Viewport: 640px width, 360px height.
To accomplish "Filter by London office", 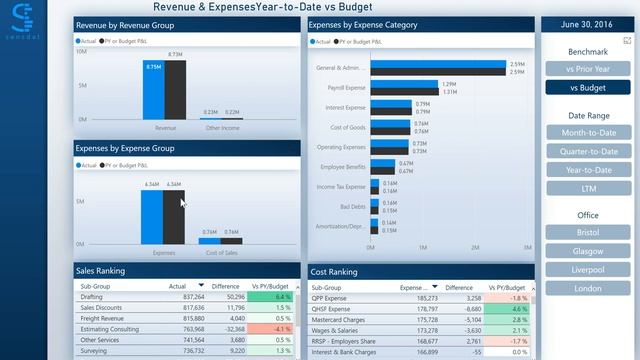I will coord(588,289).
